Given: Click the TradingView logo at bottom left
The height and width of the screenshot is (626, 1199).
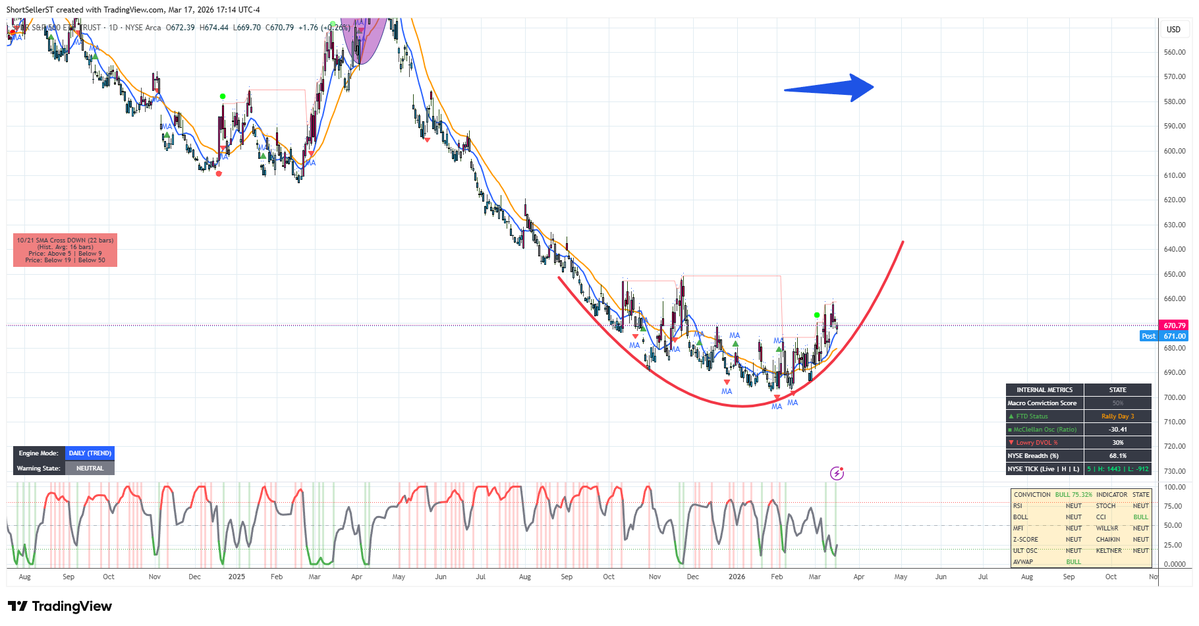Looking at the screenshot, I should coord(60,606).
